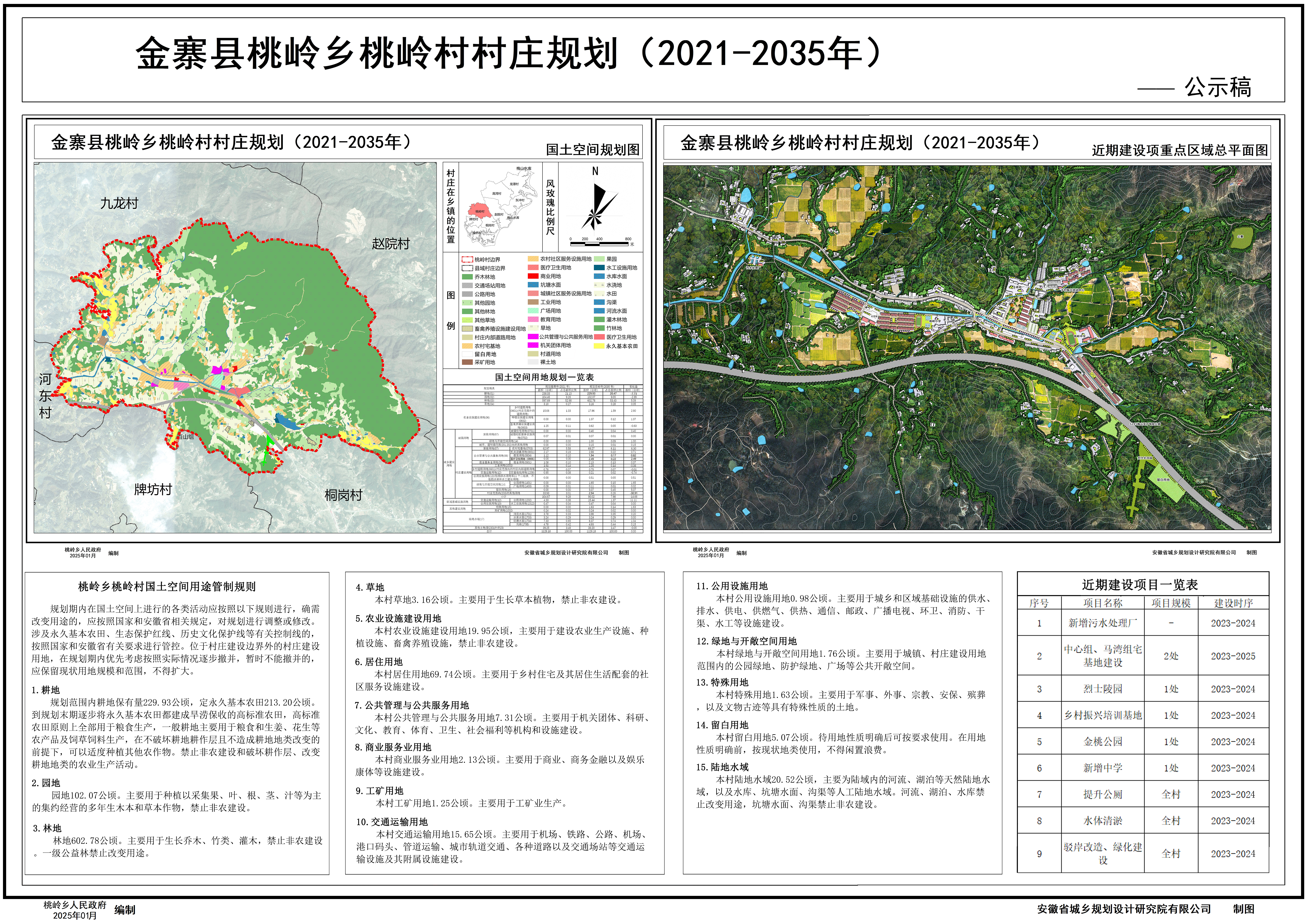The width and height of the screenshot is (1307, 924).
Task: Click the 近期建设项目一览表 table title
Action: pyautogui.click(x=1140, y=585)
